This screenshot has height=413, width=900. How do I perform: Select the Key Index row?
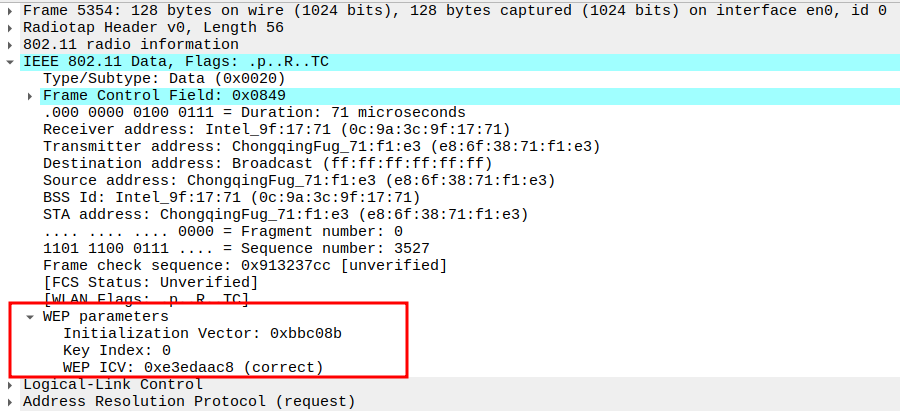[x=117, y=350]
